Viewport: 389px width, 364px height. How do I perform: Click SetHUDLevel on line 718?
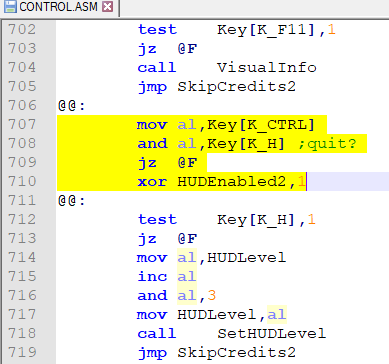click(271, 334)
